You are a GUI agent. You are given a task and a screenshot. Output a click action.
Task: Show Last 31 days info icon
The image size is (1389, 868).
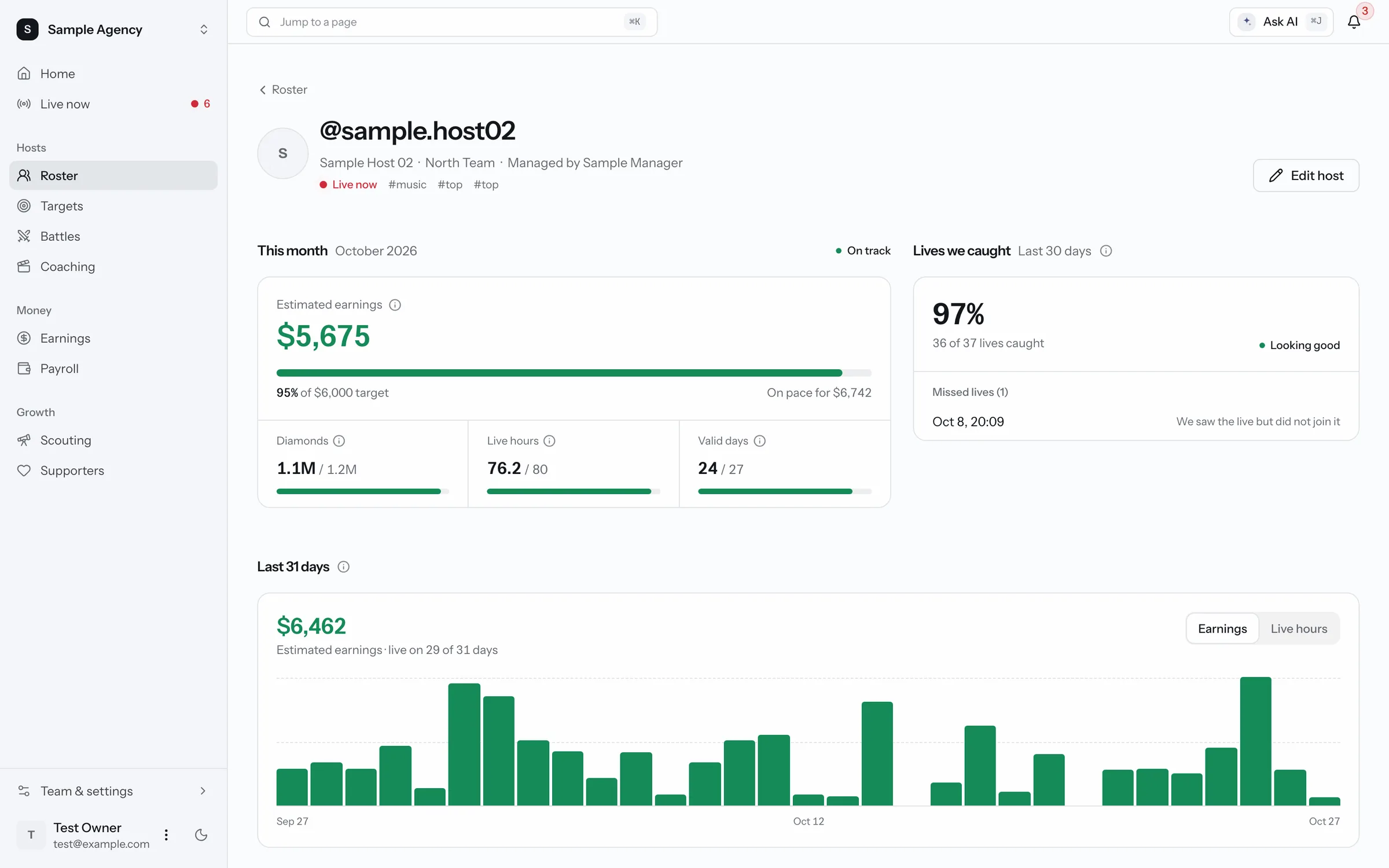tap(343, 567)
